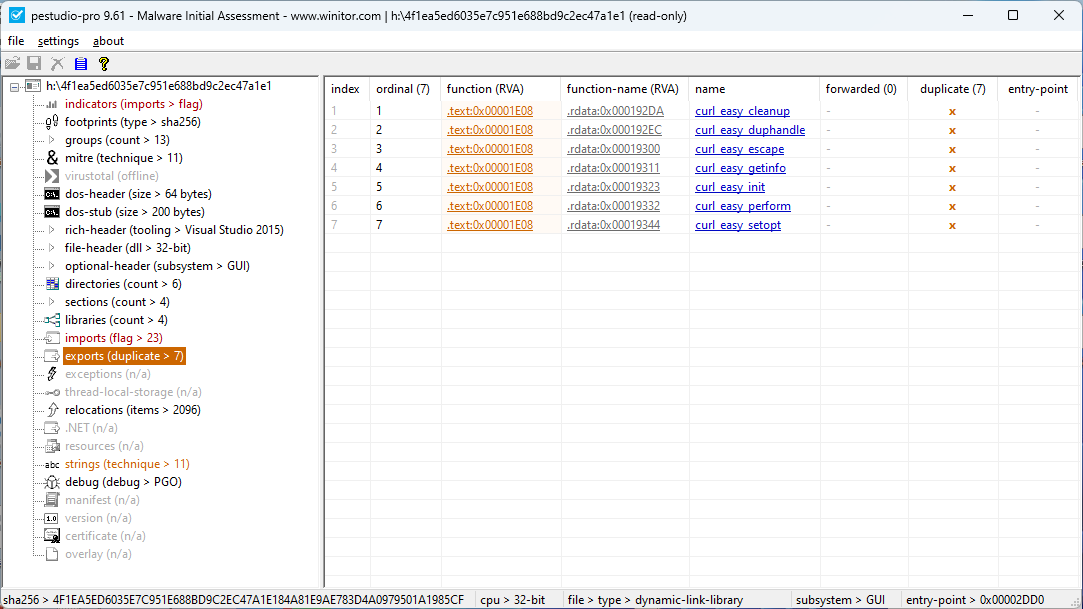
Task: Select the mitre ampersand icon
Action: coord(52,157)
